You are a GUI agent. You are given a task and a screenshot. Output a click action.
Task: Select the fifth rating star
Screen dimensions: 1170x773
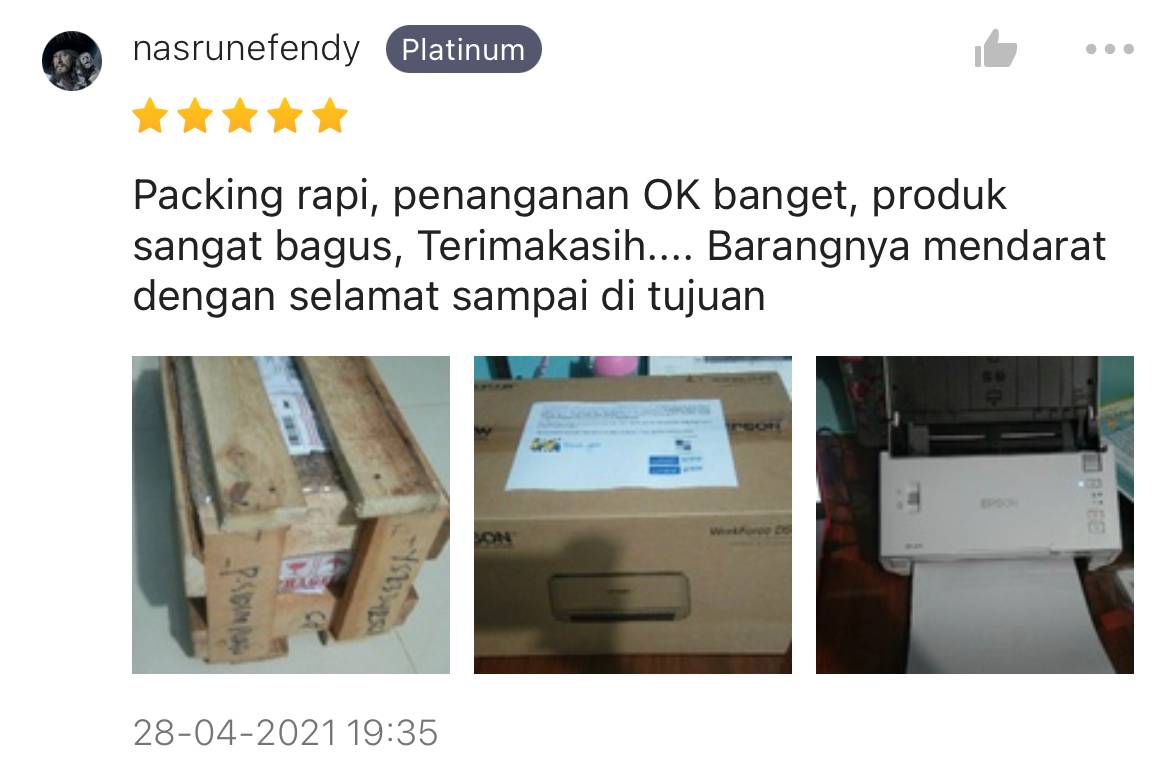tap(330, 116)
